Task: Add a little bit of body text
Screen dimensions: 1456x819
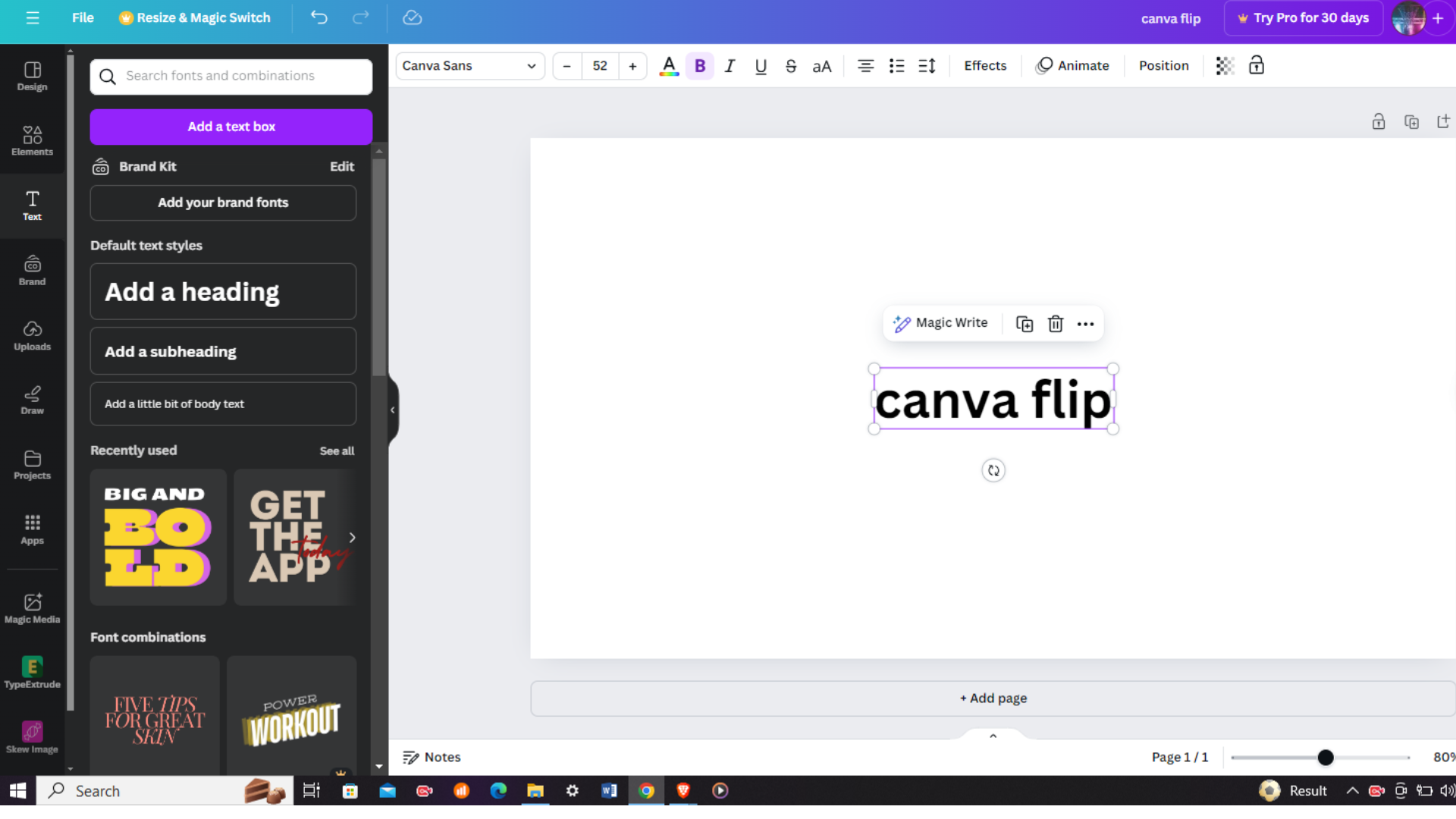Action: tap(223, 404)
